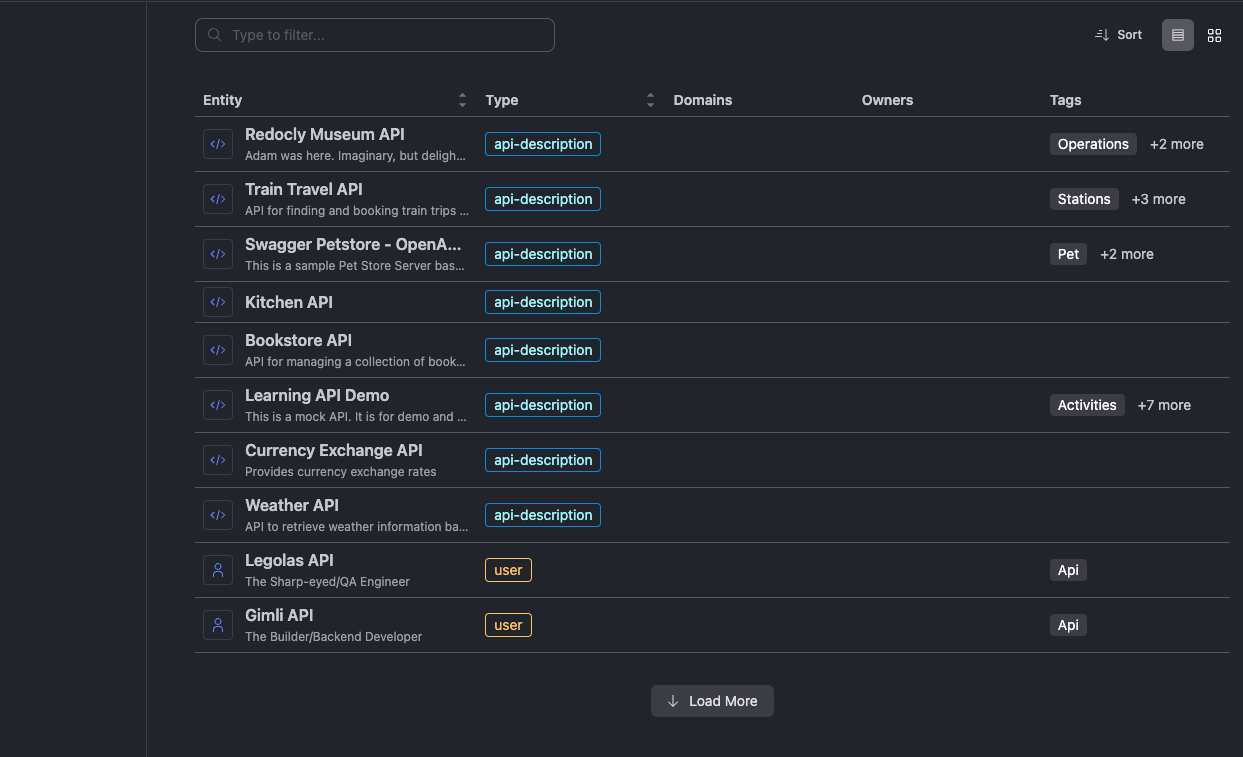
Task: Click the api-description badge for Redocly Museum API
Action: [543, 144]
